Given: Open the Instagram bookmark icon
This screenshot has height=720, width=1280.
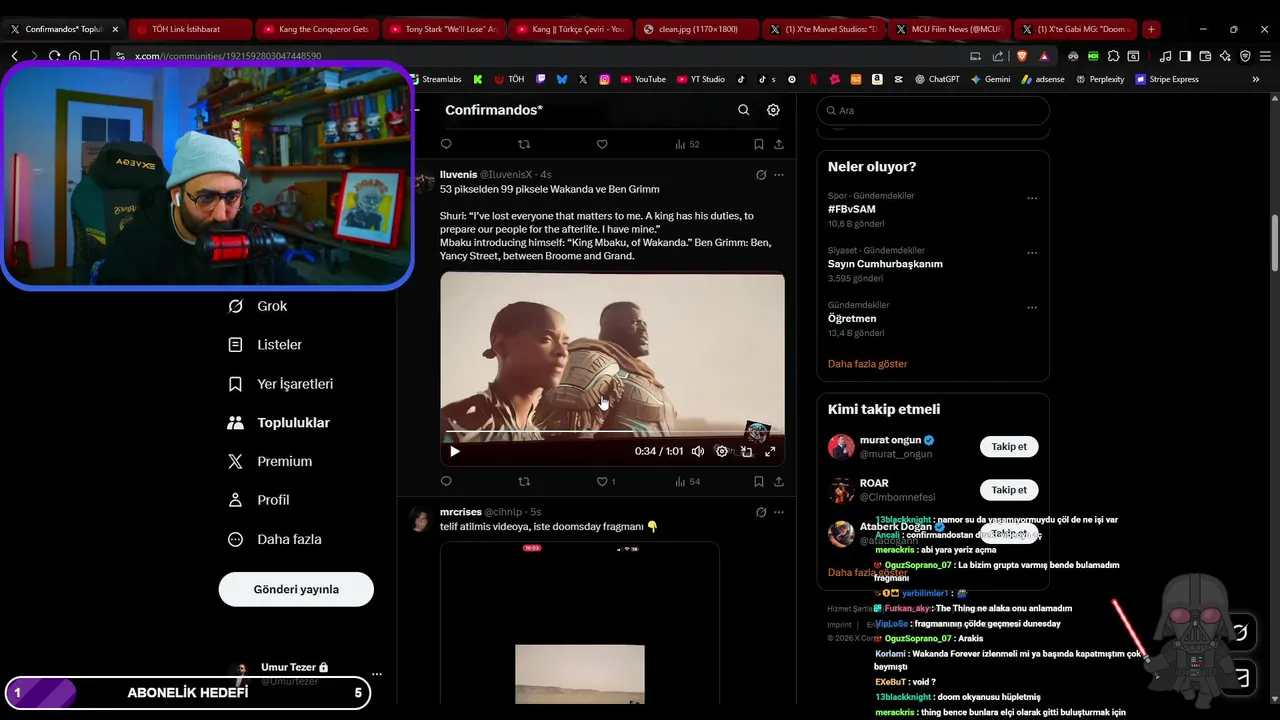Looking at the screenshot, I should click(605, 79).
